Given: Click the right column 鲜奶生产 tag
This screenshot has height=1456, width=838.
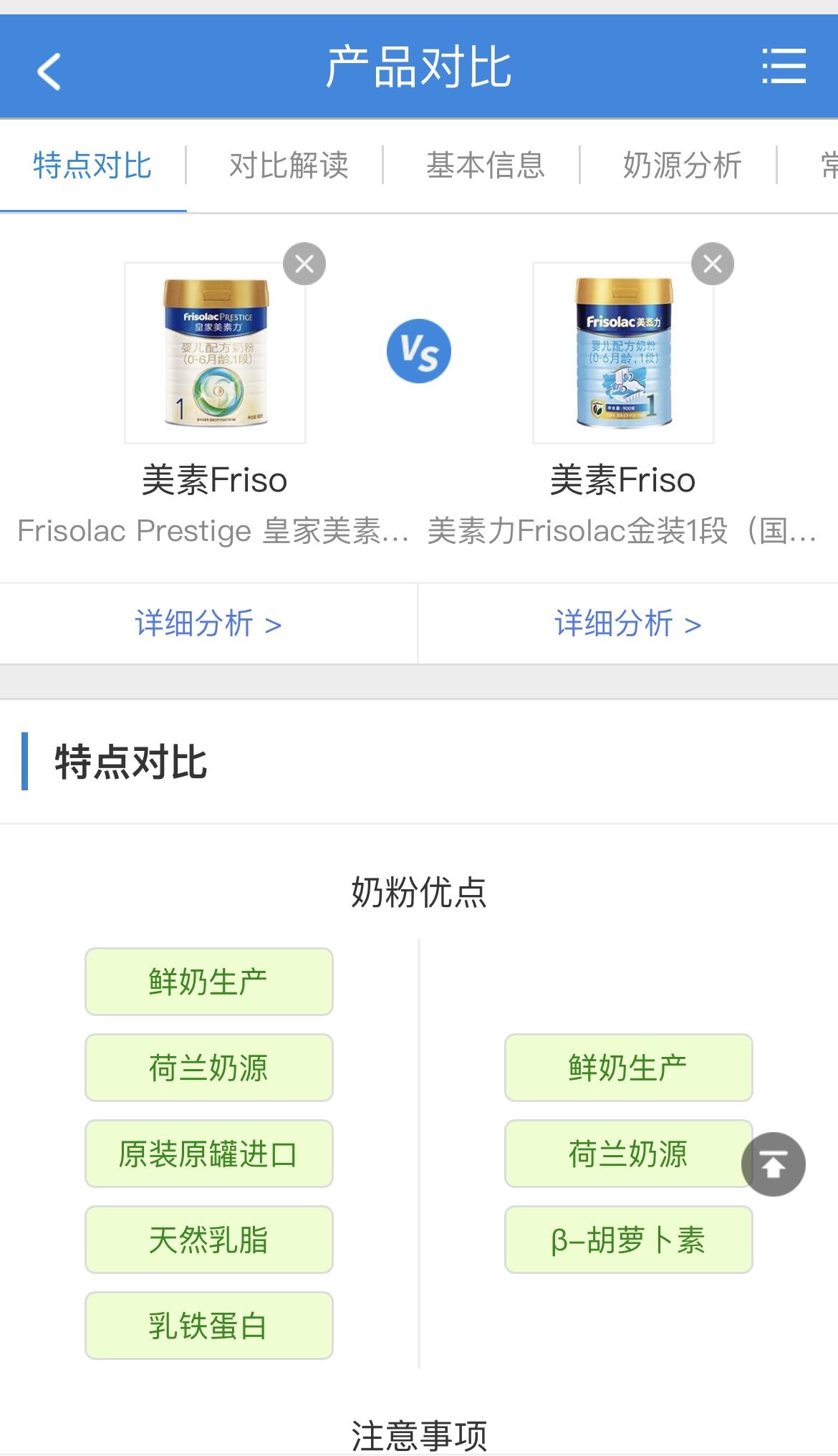Looking at the screenshot, I should (628, 1068).
